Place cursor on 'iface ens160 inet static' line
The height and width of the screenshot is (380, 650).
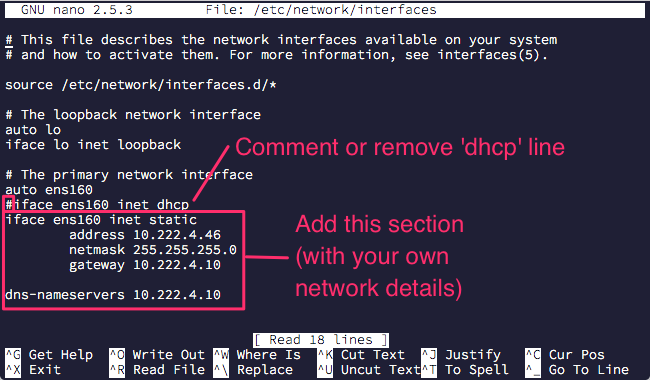click(101, 220)
